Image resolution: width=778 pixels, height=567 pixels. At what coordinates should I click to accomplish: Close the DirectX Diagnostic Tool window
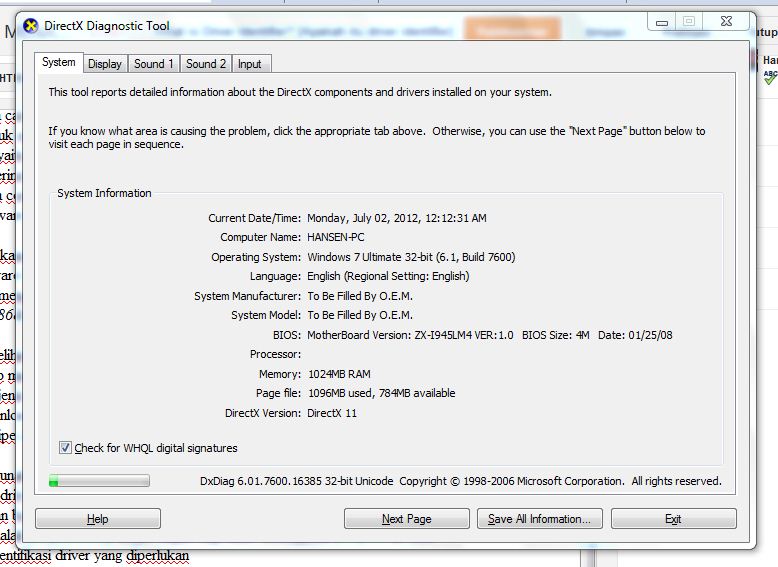pyautogui.click(x=726, y=21)
